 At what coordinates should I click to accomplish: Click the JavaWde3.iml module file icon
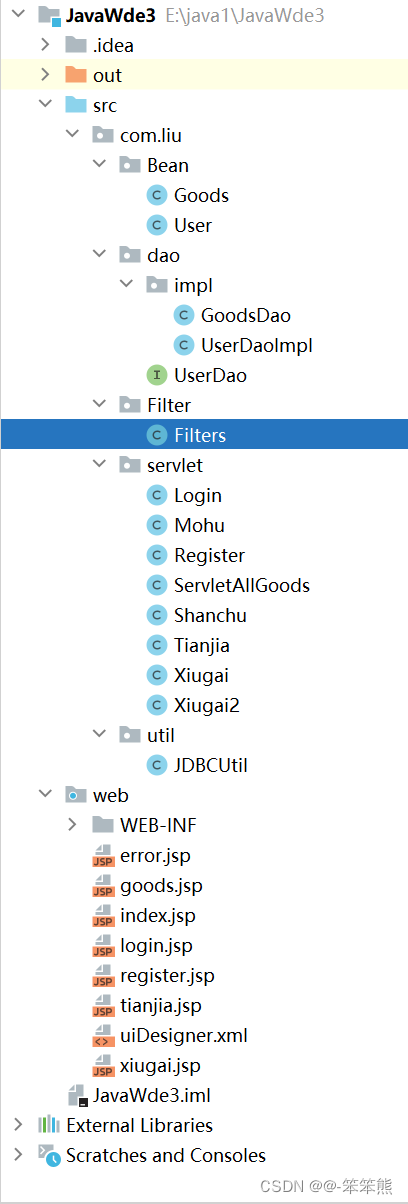click(78, 1095)
